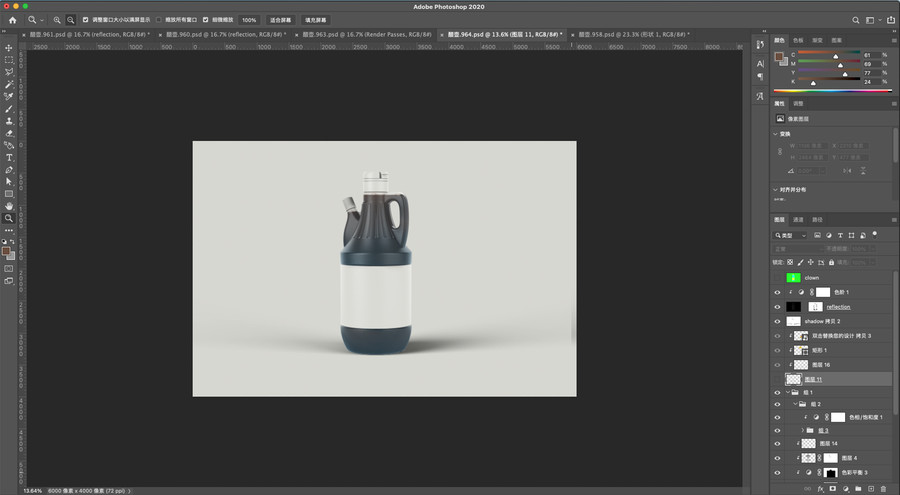Switch to 酷壶.963.psd document tab
Screen dimensions: 900x495
click(367, 34)
